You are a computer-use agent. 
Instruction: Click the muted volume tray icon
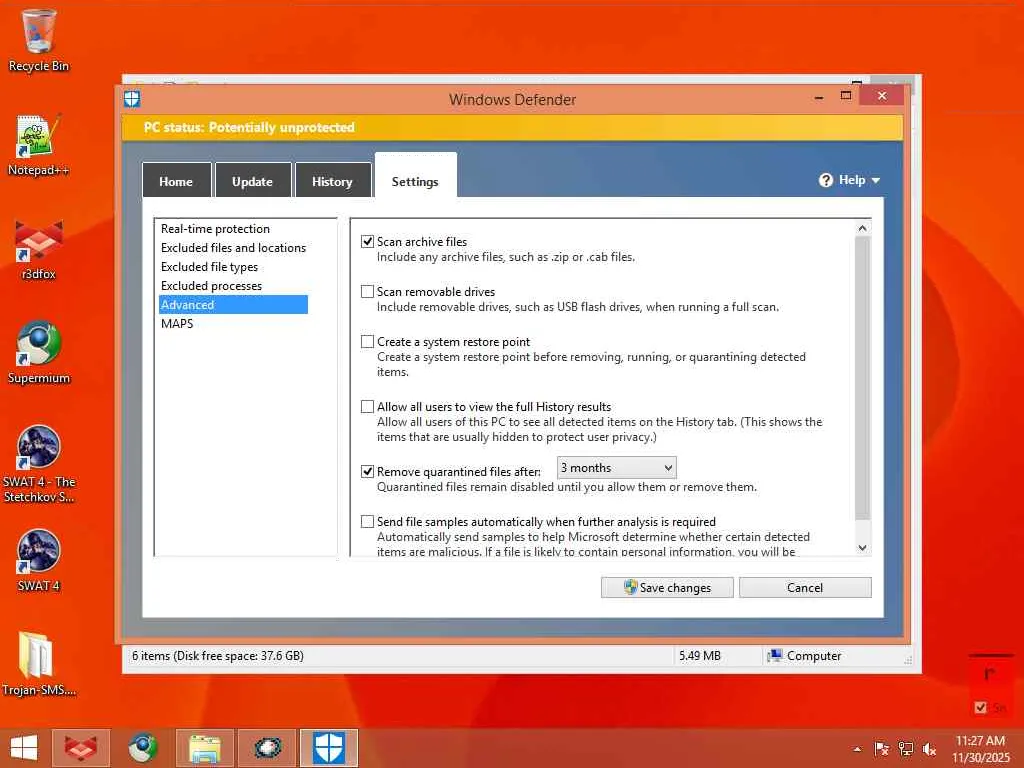coord(929,749)
